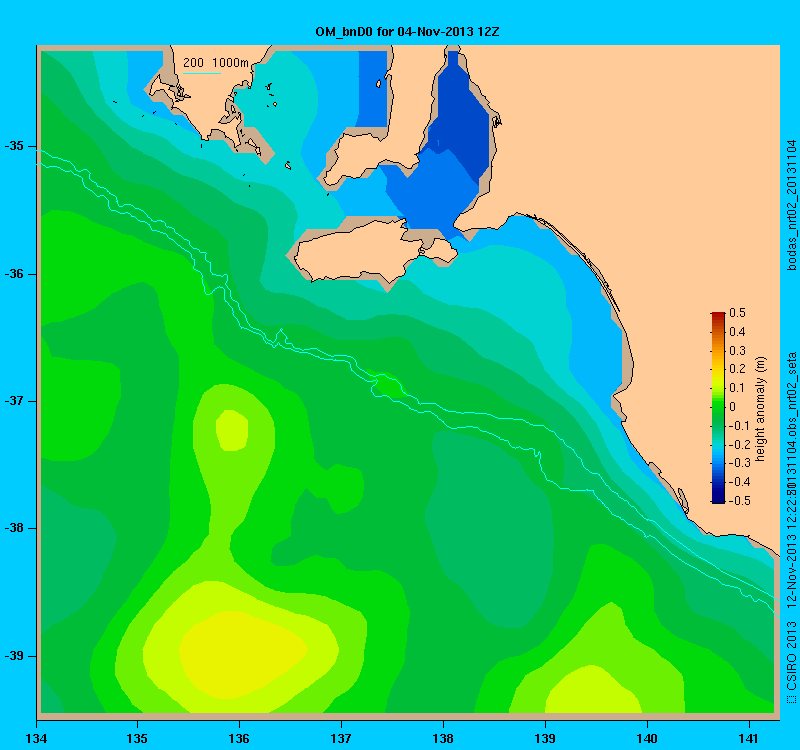
Task: Click the 'bodas_nrt02_20131104' side label
Action: [791, 205]
